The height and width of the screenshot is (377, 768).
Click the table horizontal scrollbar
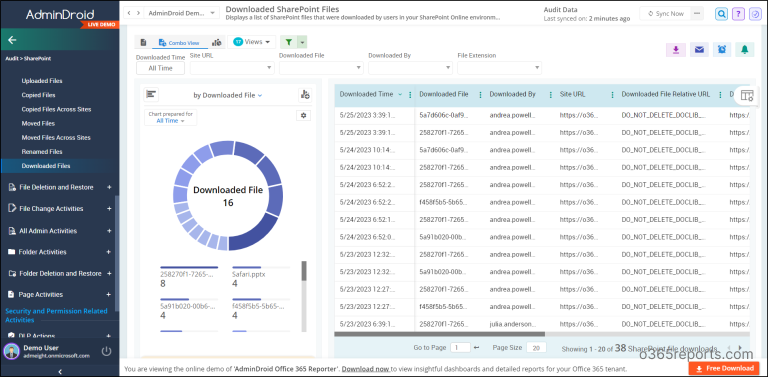pos(439,334)
